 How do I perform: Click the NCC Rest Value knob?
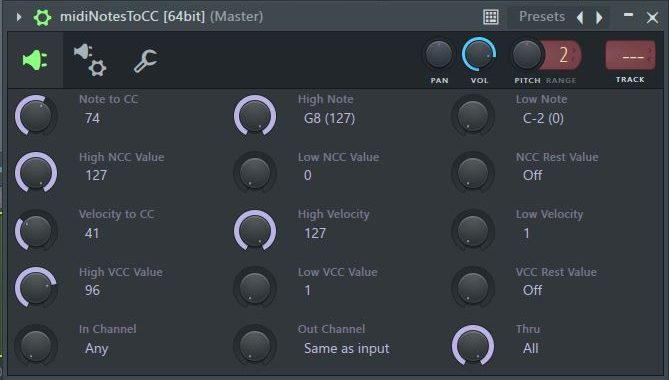pyautogui.click(x=473, y=173)
